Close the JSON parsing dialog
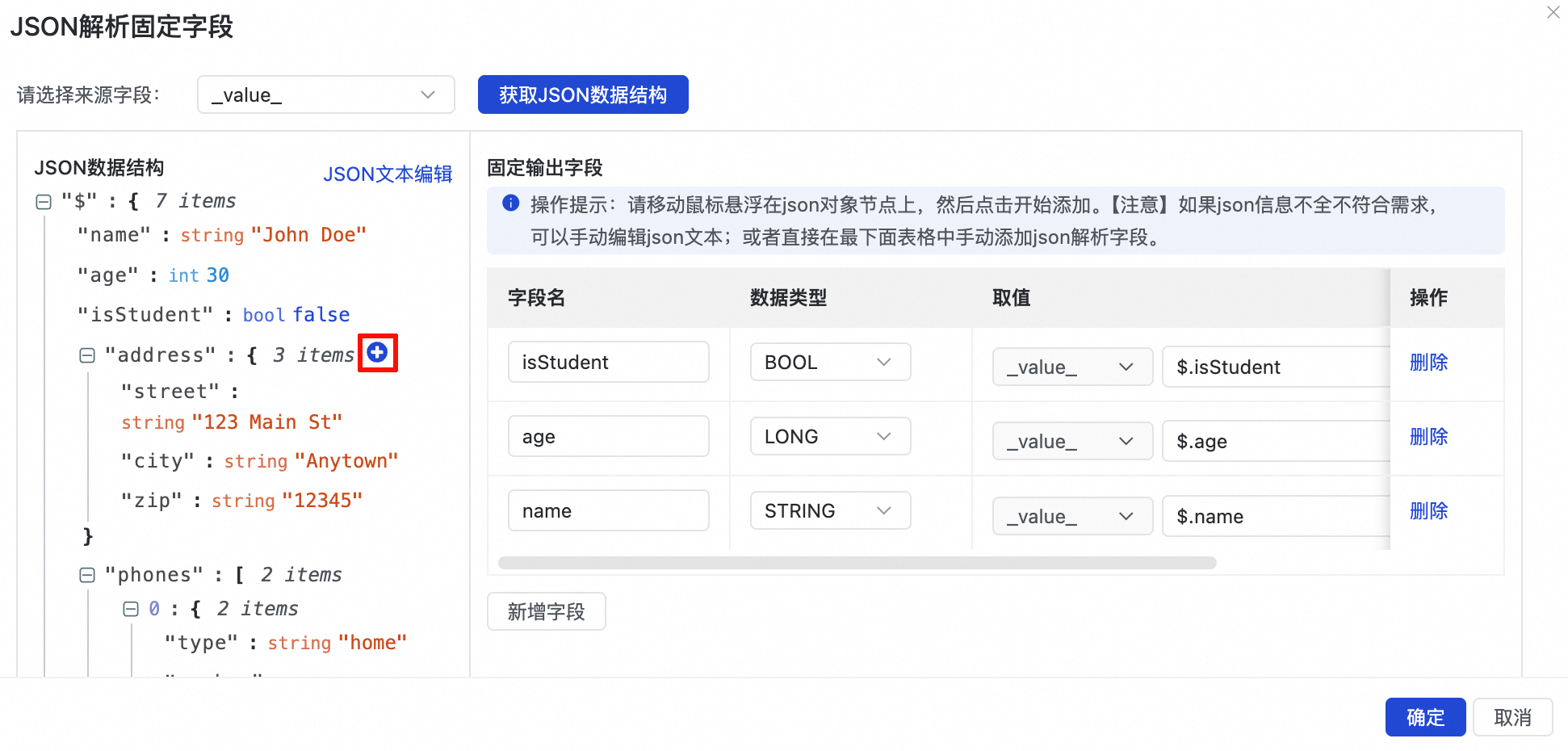Image resolution: width=1568 pixels, height=751 pixels. (1553, 12)
